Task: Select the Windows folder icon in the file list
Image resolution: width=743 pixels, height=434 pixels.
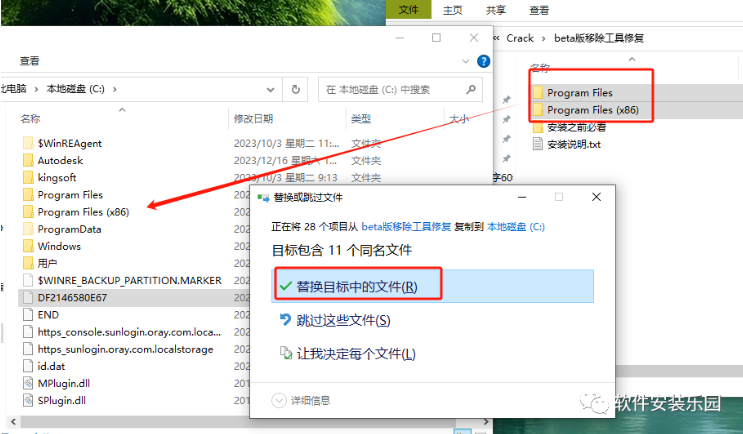Action: (x=27, y=246)
